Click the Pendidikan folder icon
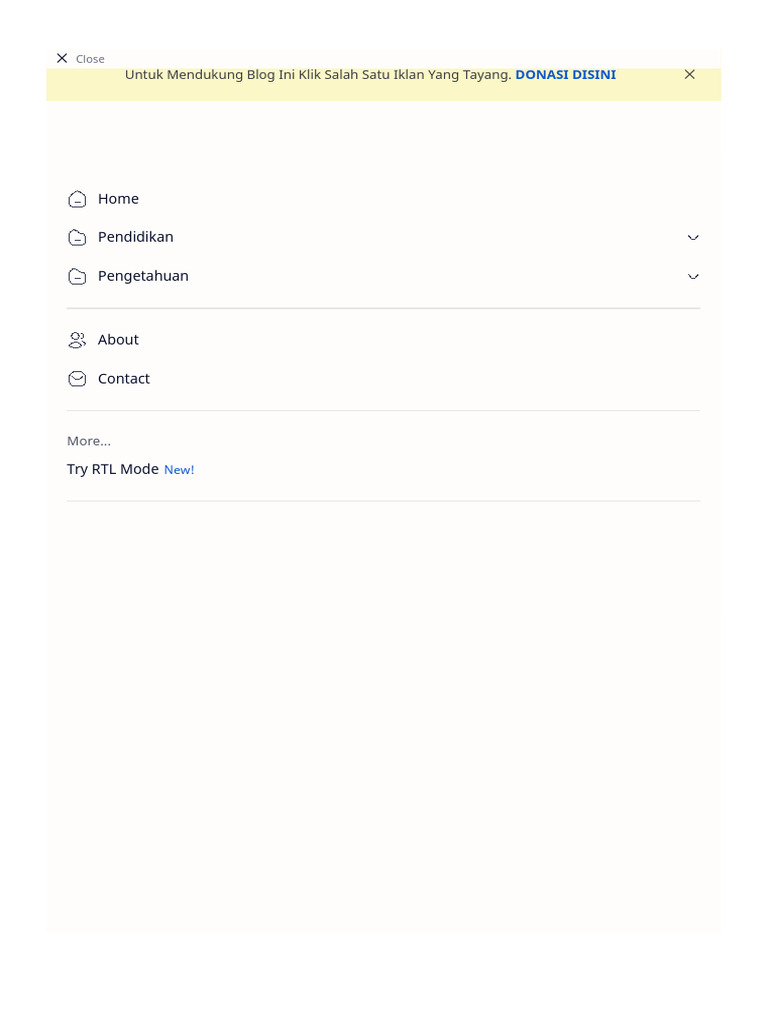Screen dimensions: 768x1024 (x=77, y=237)
